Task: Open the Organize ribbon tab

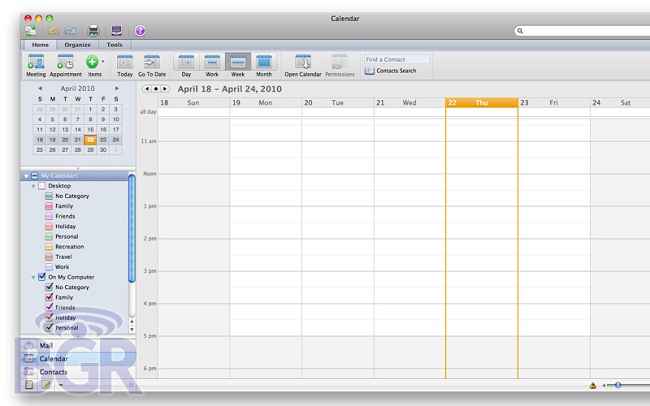Action: [77, 44]
